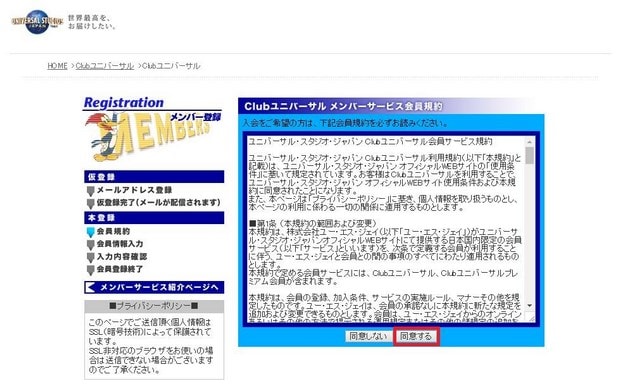This screenshot has width=620, height=390.
Task: Click the blue arrow marker beside 会員規約
Action: click(x=91, y=232)
